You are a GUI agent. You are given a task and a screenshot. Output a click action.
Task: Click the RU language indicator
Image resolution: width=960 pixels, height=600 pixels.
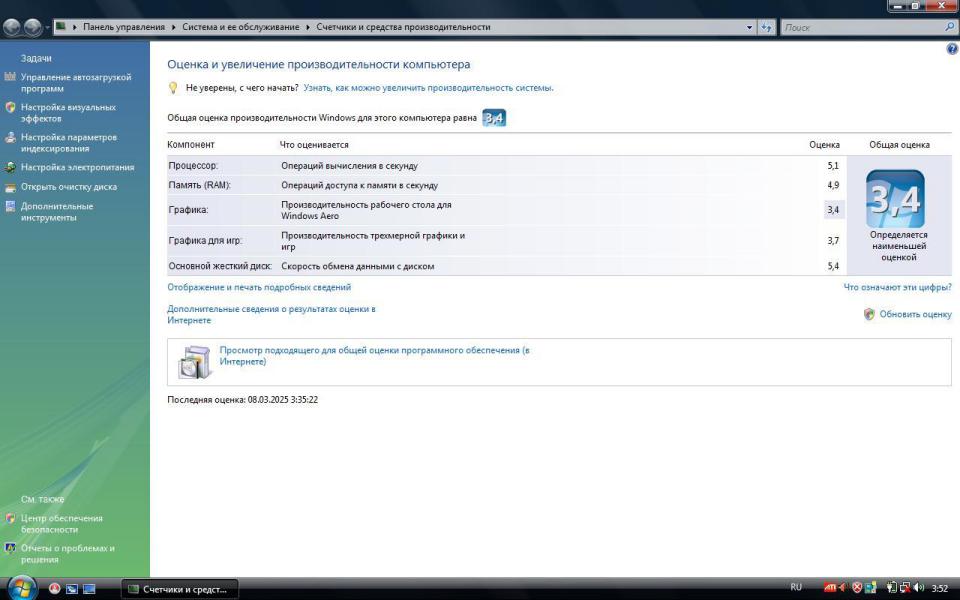796,588
